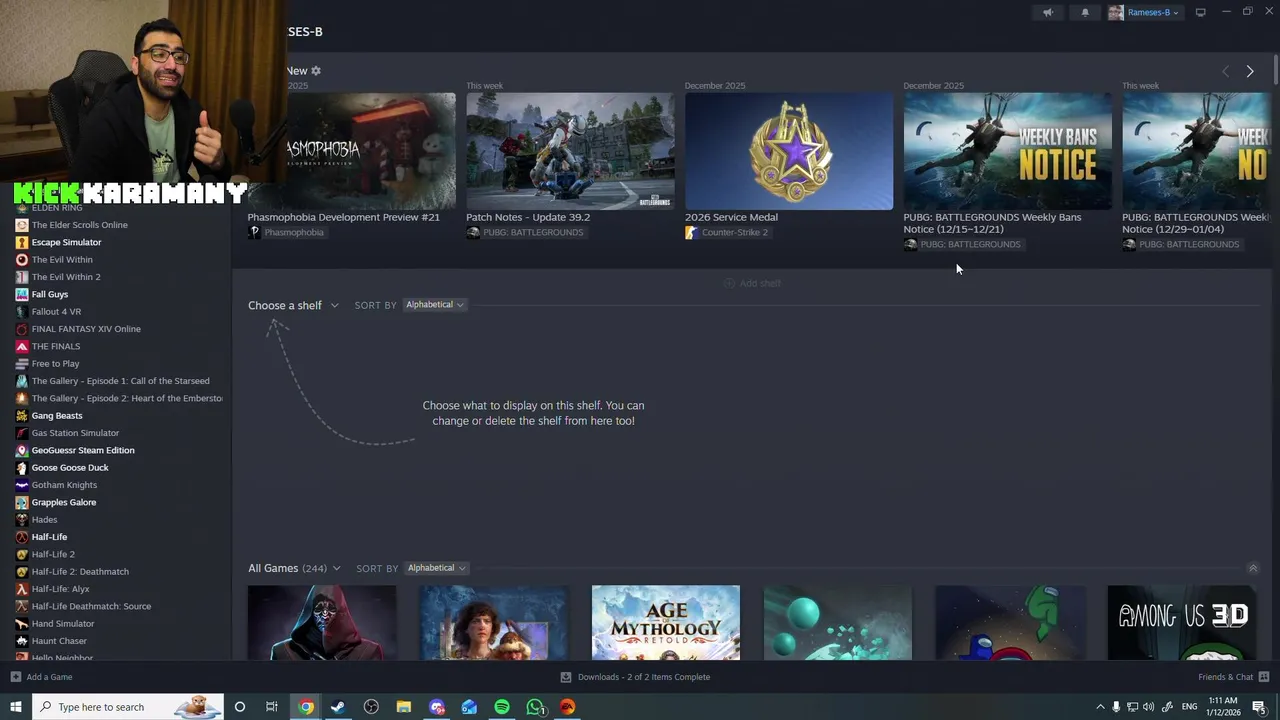Select FINAL FANTASY XIV Online in library
Viewport: 1280px width, 720px height.
click(86, 329)
